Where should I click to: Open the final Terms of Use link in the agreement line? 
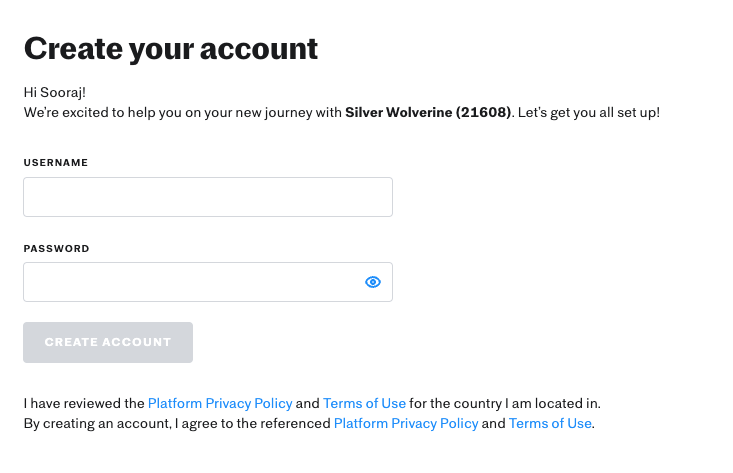550,423
